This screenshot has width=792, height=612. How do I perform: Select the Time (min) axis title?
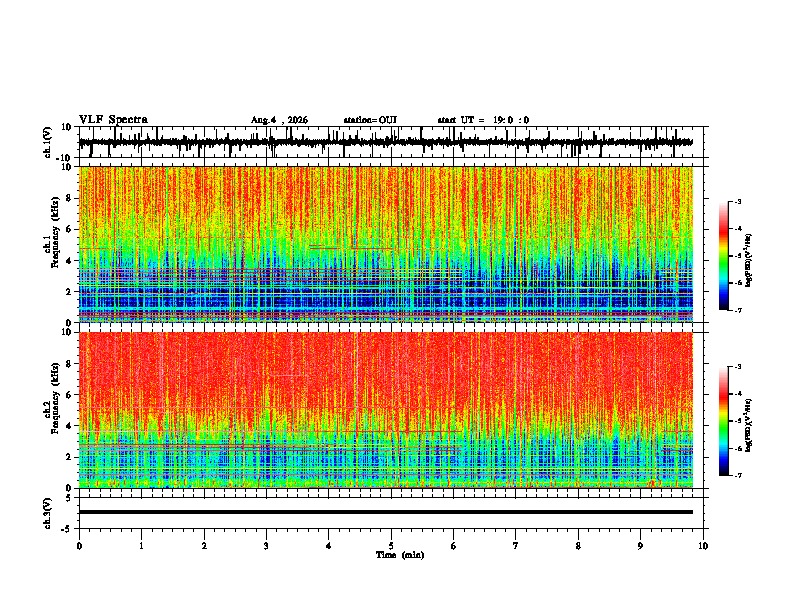point(400,555)
